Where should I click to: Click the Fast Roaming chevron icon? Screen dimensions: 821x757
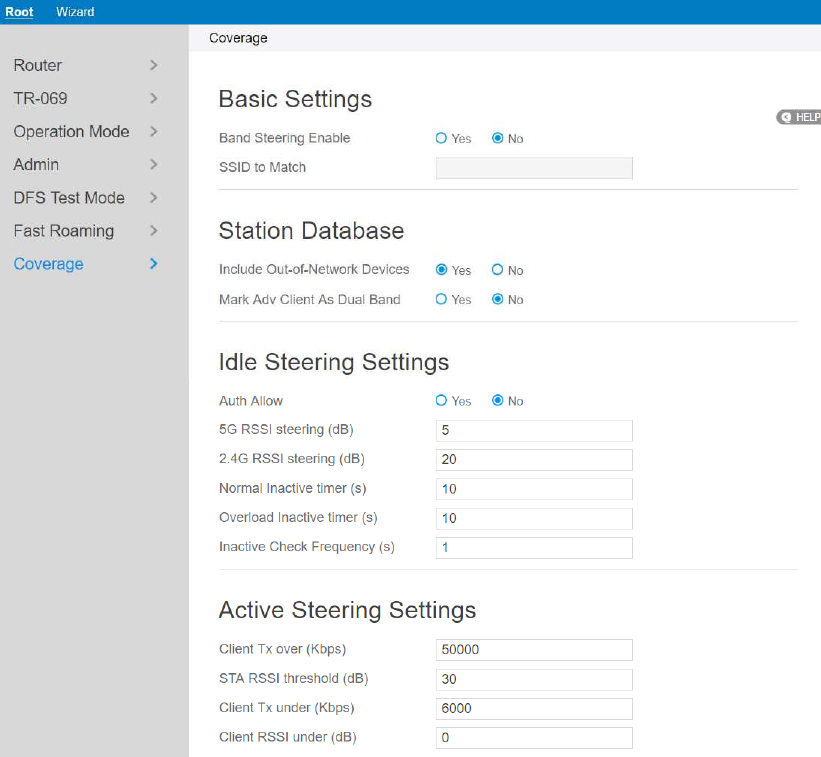153,231
